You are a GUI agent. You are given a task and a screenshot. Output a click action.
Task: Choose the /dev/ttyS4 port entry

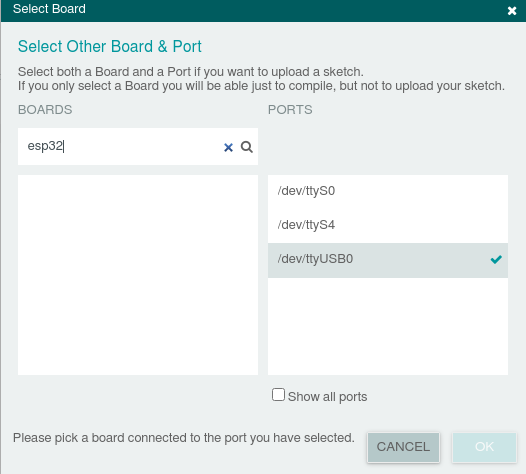(x=388, y=225)
